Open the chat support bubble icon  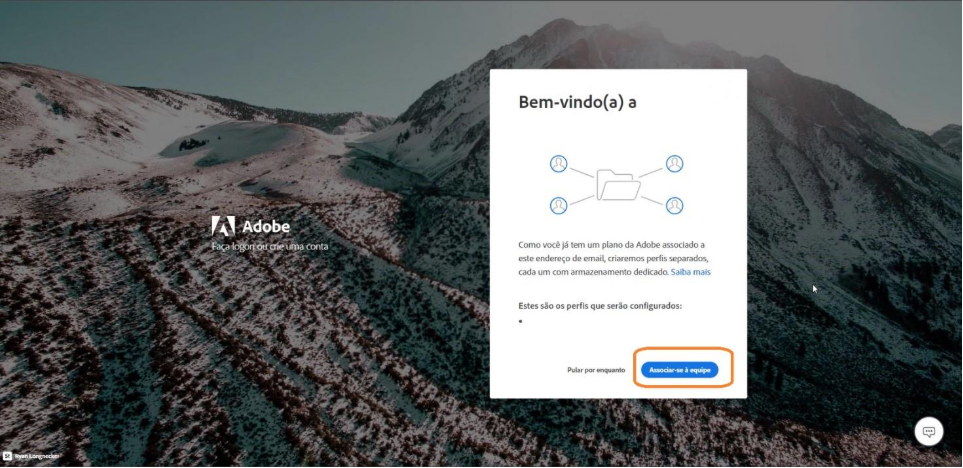coord(929,431)
